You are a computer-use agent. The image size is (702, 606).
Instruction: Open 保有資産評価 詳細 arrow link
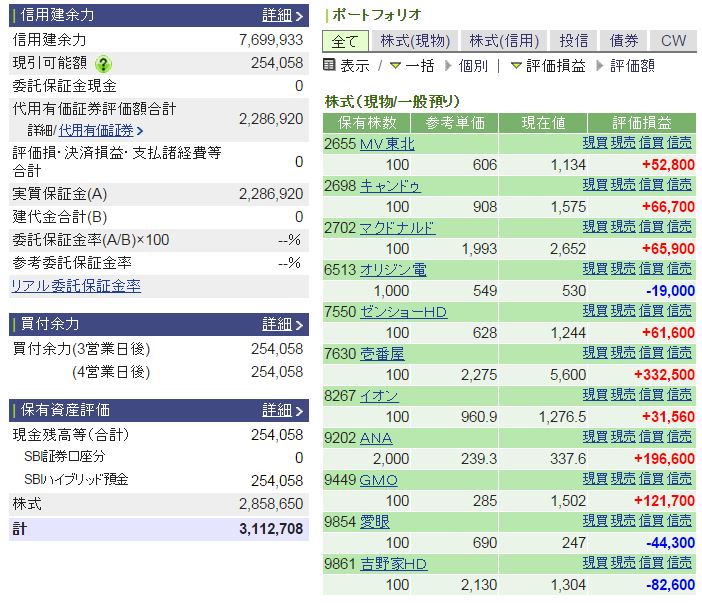283,410
